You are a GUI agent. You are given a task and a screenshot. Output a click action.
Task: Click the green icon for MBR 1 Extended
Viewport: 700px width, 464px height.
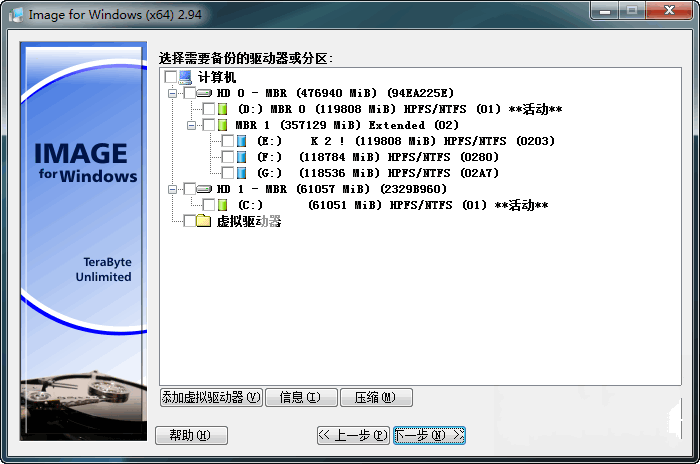[222, 125]
